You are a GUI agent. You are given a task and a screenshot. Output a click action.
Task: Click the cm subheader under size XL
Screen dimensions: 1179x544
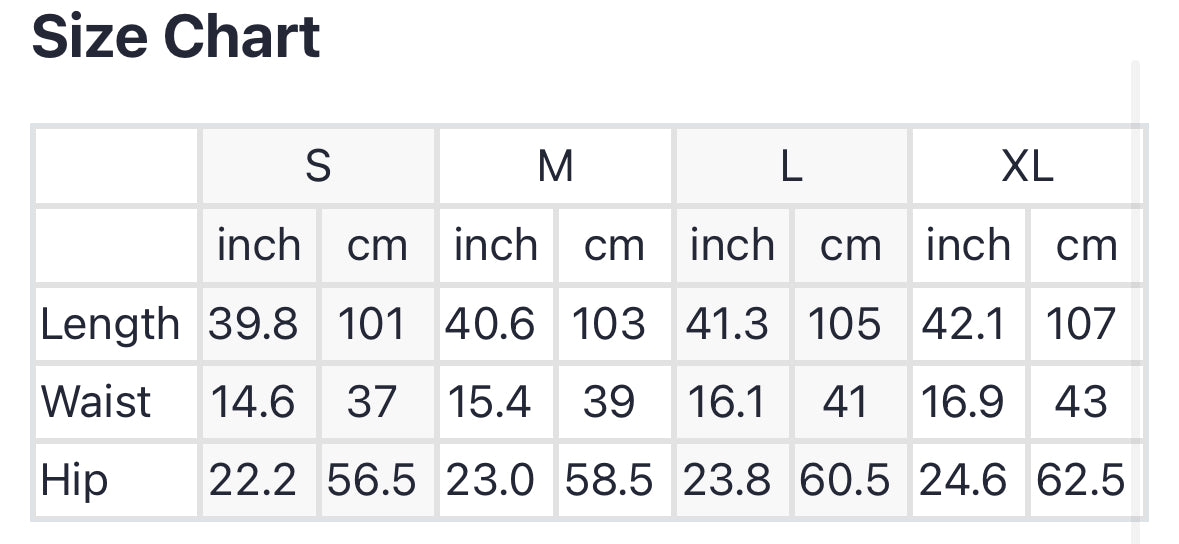(1086, 245)
